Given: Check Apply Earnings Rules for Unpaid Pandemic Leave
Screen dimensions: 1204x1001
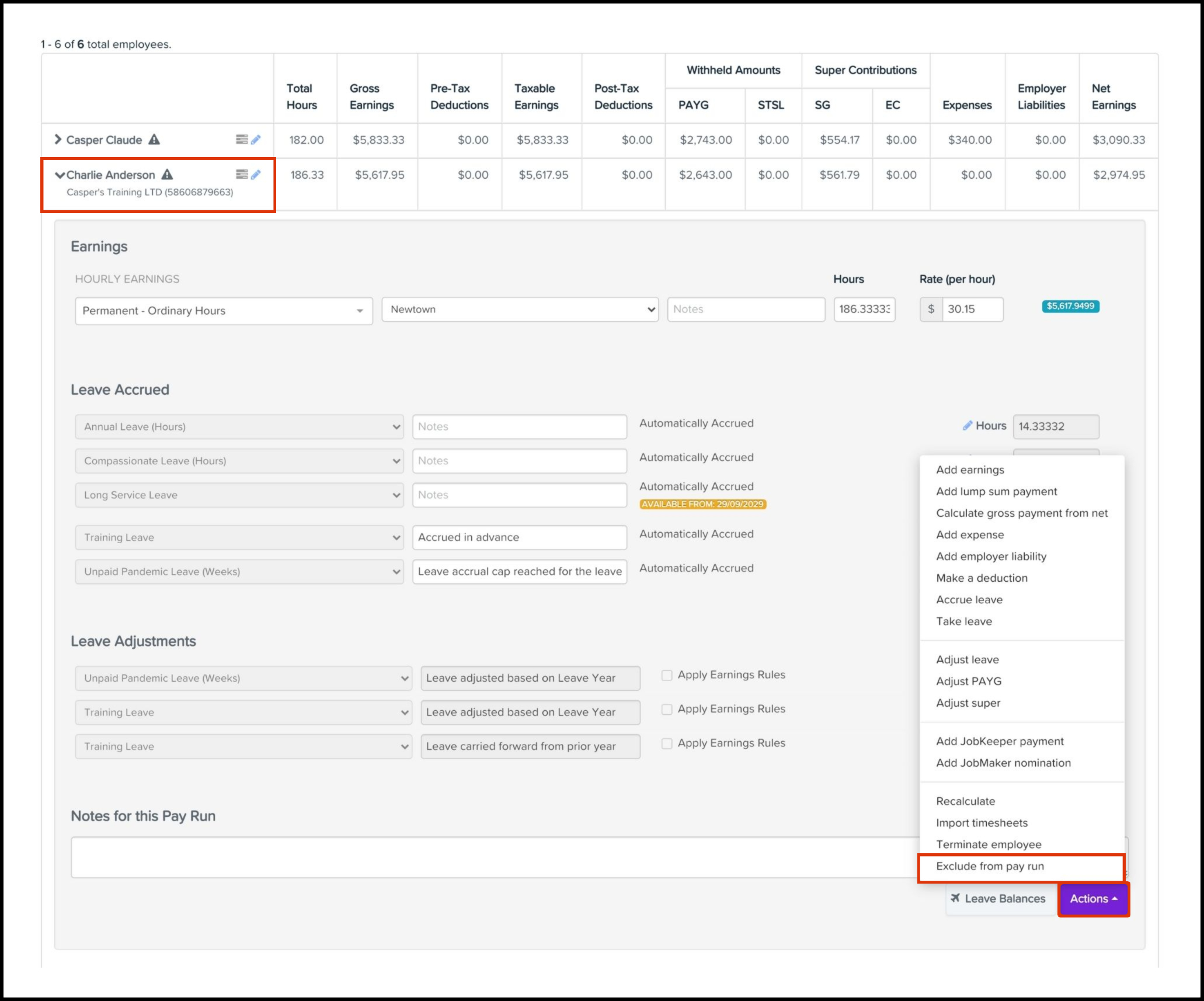Looking at the screenshot, I should (x=666, y=675).
